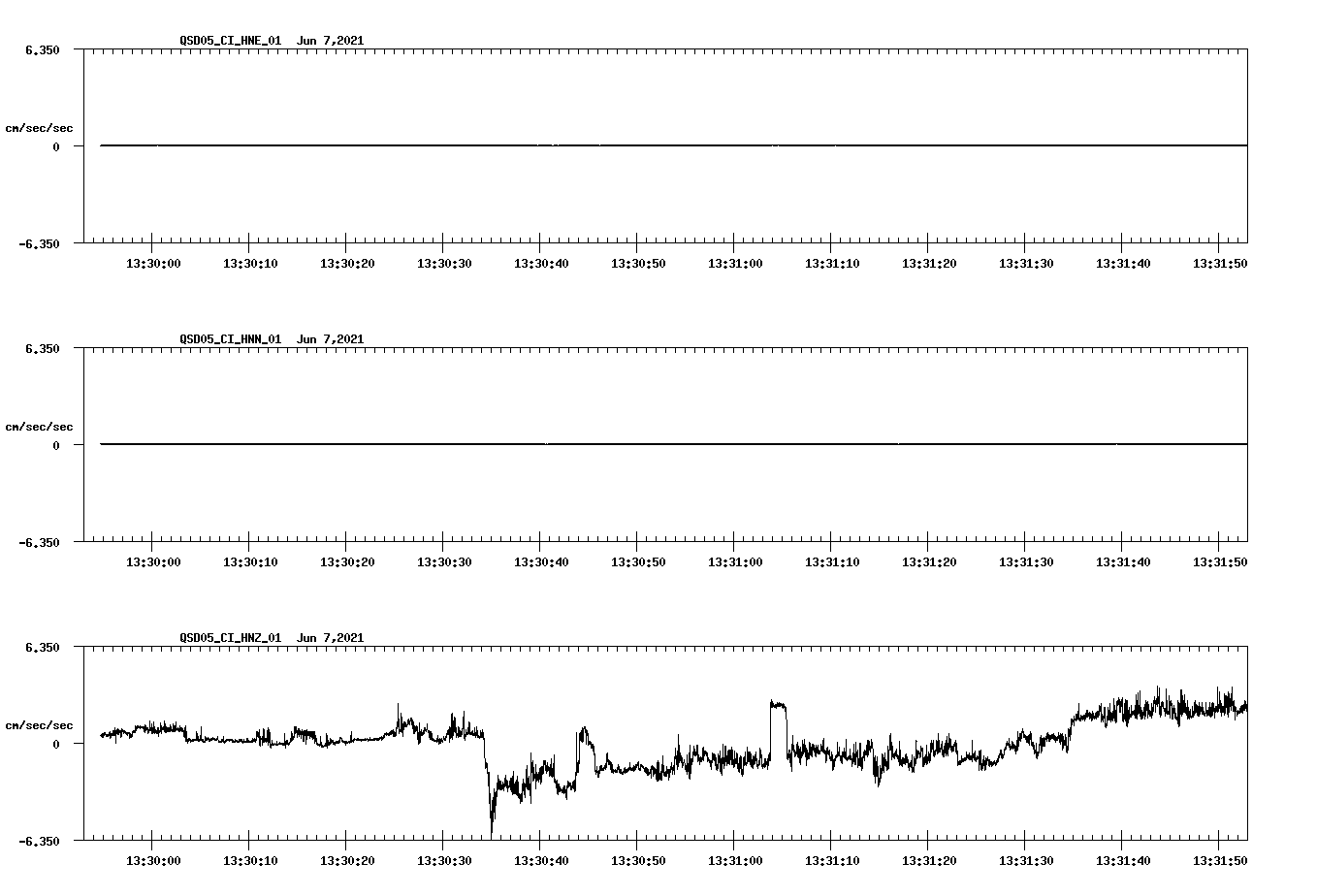This screenshot has width=1317, height=896.
Task: Click the zero axis label on HNN plot
Action: coord(56,445)
